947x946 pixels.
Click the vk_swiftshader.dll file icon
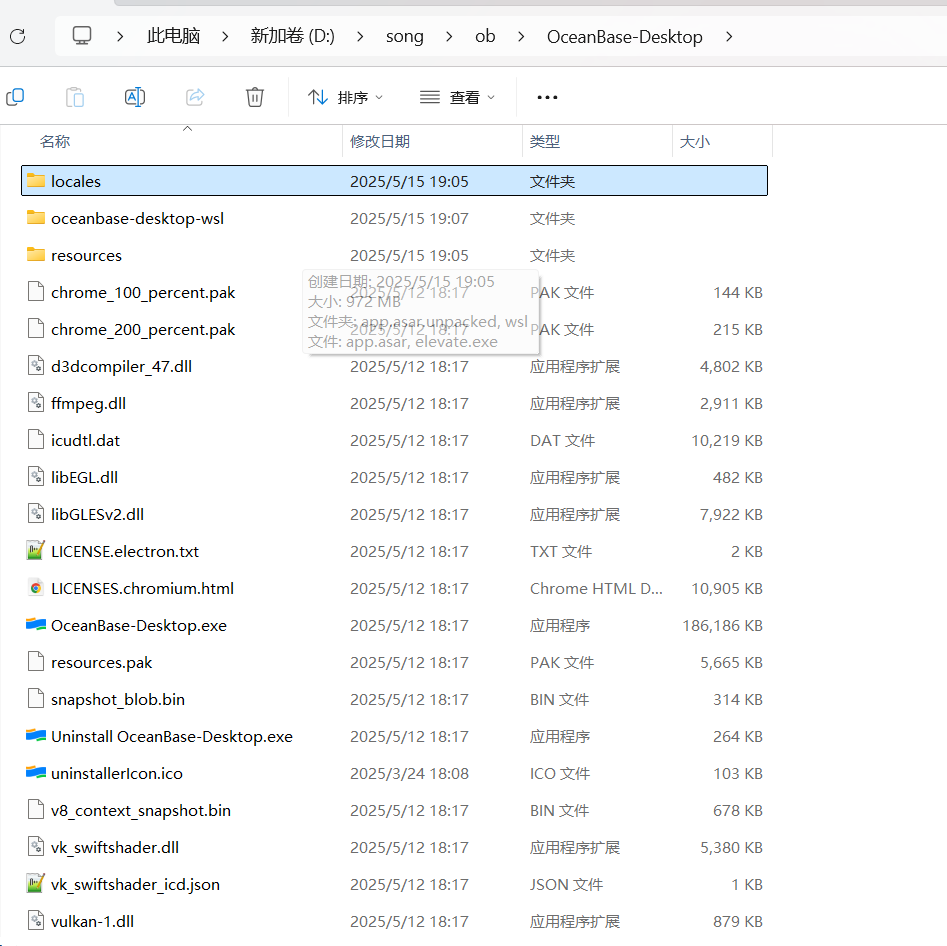tap(36, 847)
